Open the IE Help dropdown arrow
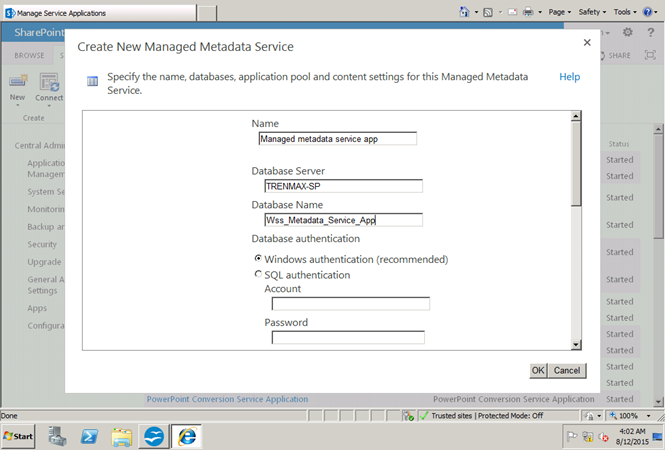Viewport: 665px width, 450px height. (656, 12)
